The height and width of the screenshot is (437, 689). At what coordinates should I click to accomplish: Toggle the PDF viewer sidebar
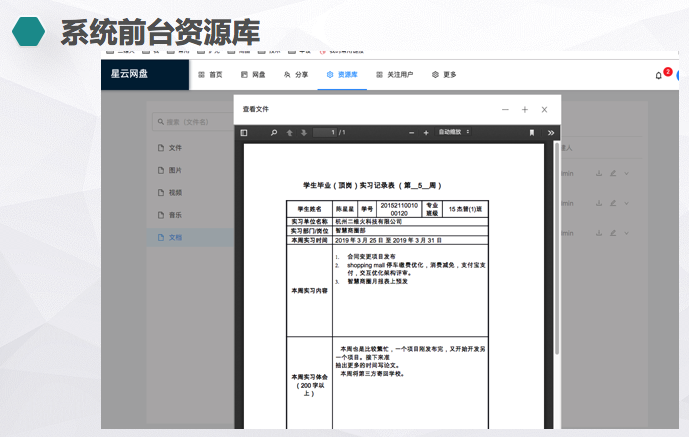(244, 133)
